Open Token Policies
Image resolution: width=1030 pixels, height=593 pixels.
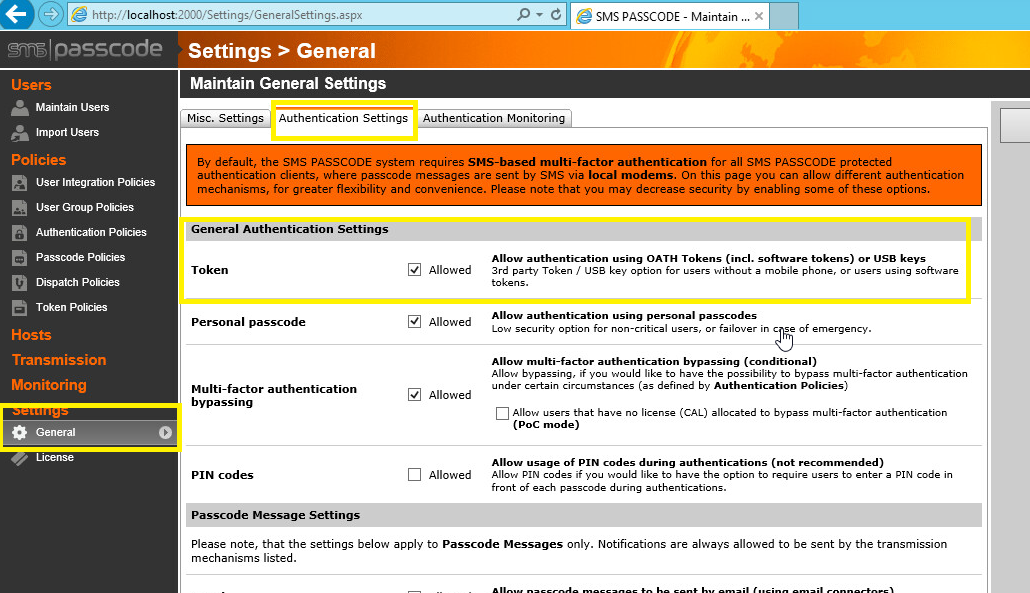click(71, 307)
